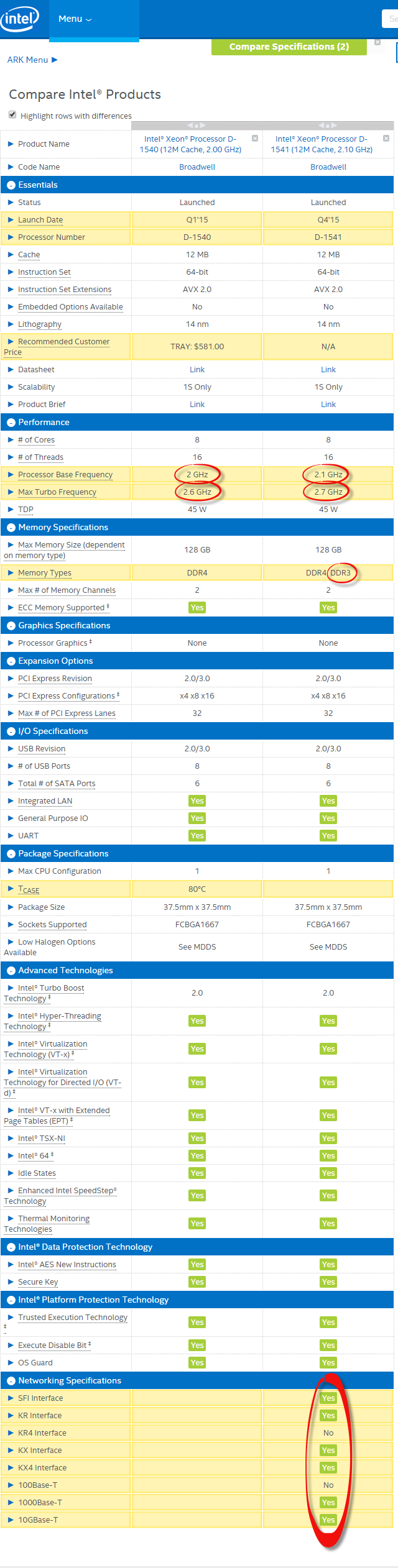The height and width of the screenshot is (1568, 398).
Task: Remove Xeon D-1540 from comparison
Action: pos(254,138)
